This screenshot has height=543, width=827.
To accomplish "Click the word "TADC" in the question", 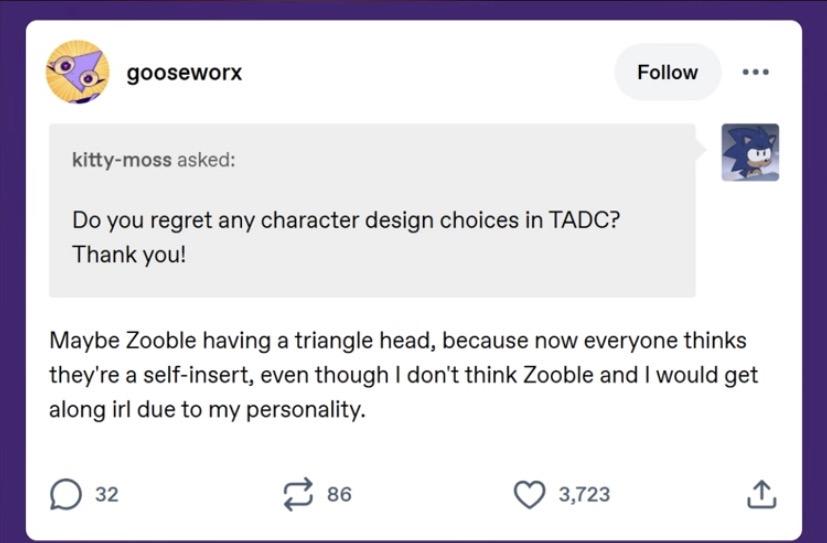I will click(584, 220).
